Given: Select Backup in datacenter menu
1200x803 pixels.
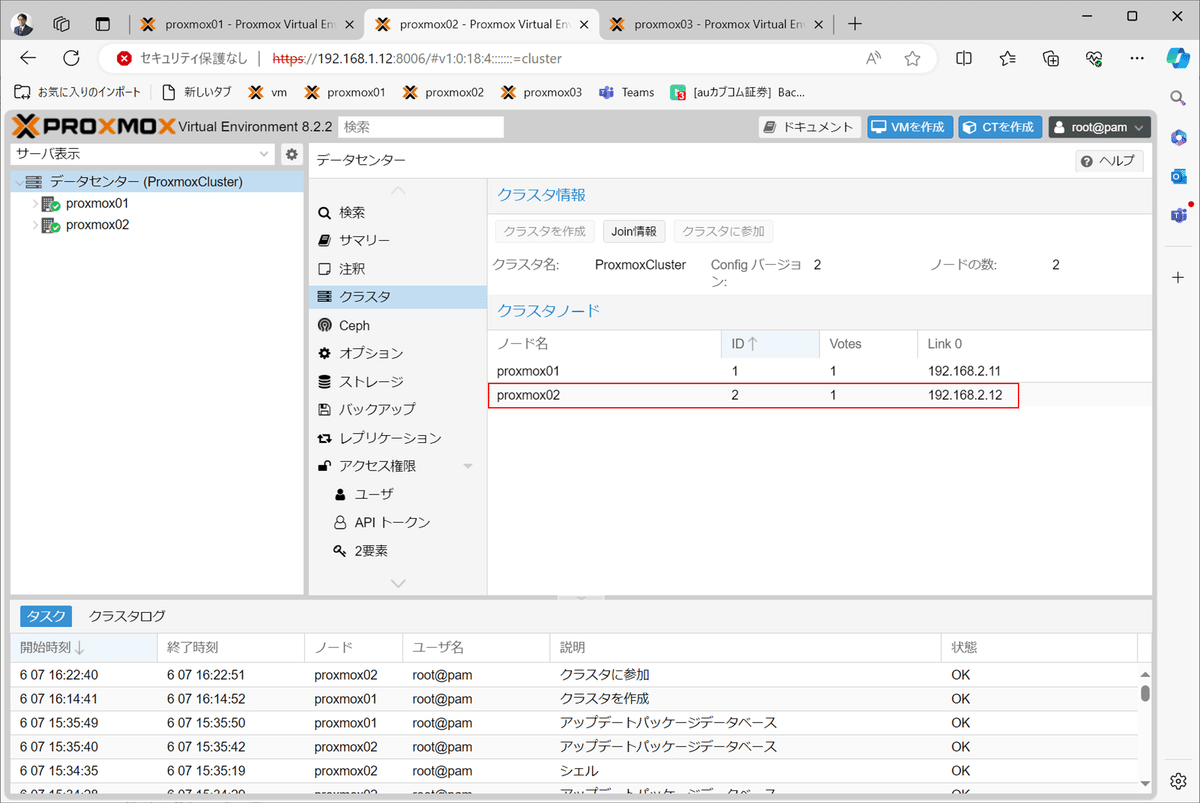Looking at the screenshot, I should 398,409.
